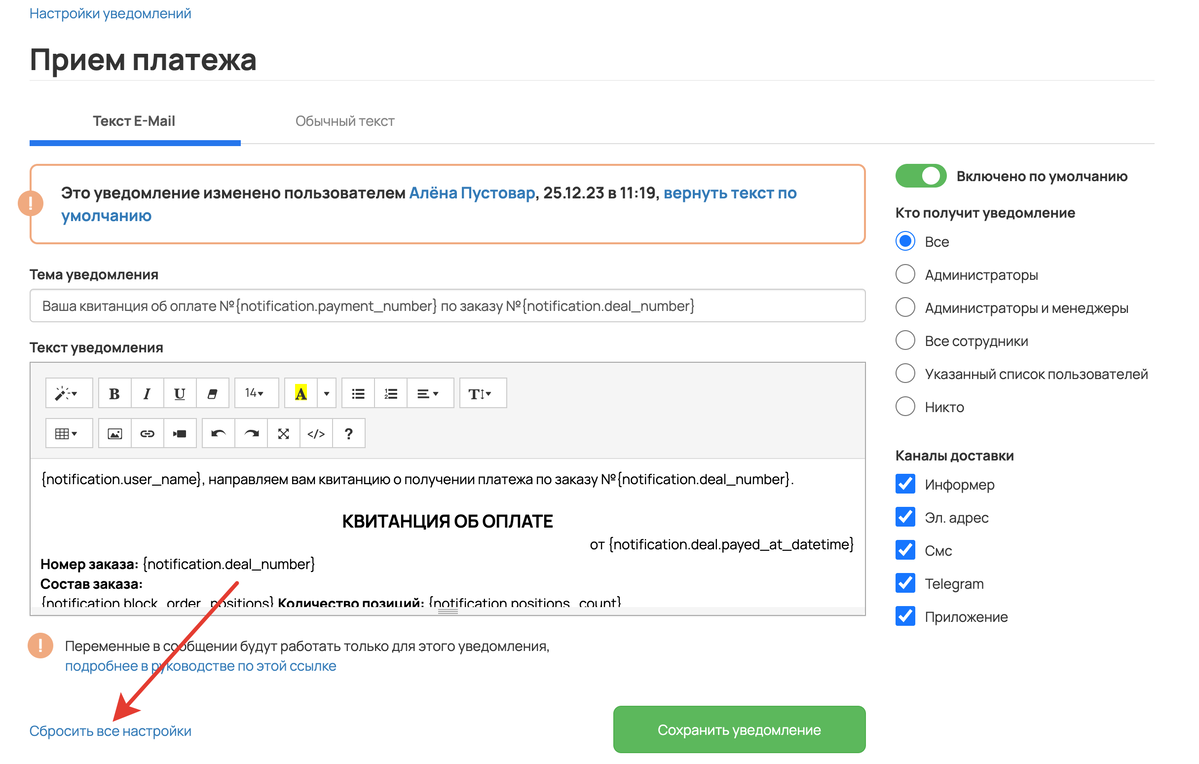The image size is (1199, 764).
Task: Click the Сохранить уведомление button
Action: [x=739, y=730]
